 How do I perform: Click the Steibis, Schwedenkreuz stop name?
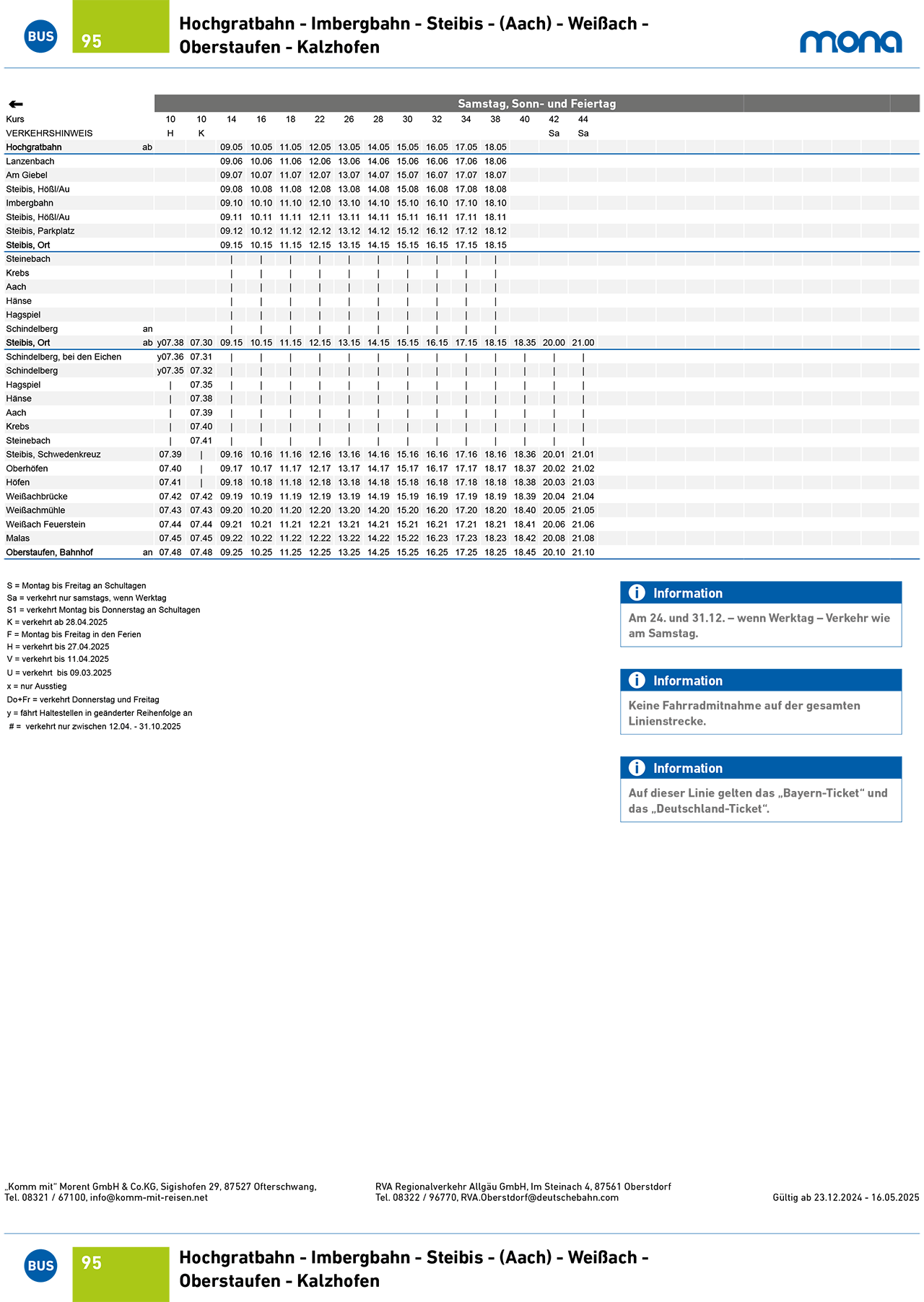click(53, 455)
